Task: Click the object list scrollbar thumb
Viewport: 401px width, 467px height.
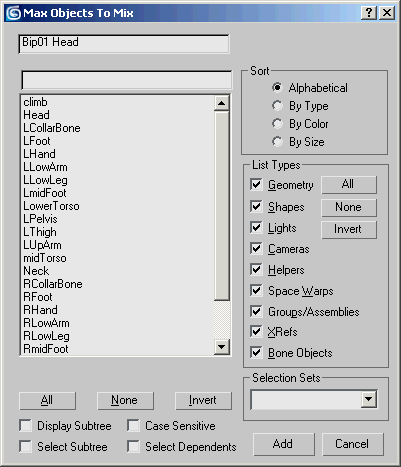Action: click(222, 206)
